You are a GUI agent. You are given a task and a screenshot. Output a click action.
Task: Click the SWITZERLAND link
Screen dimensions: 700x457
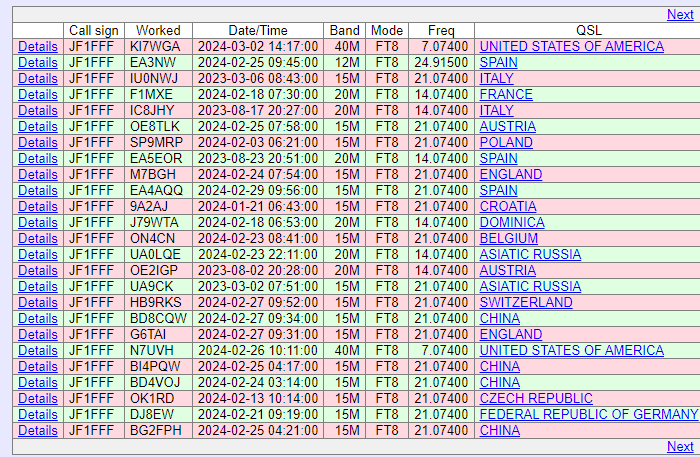pos(526,303)
